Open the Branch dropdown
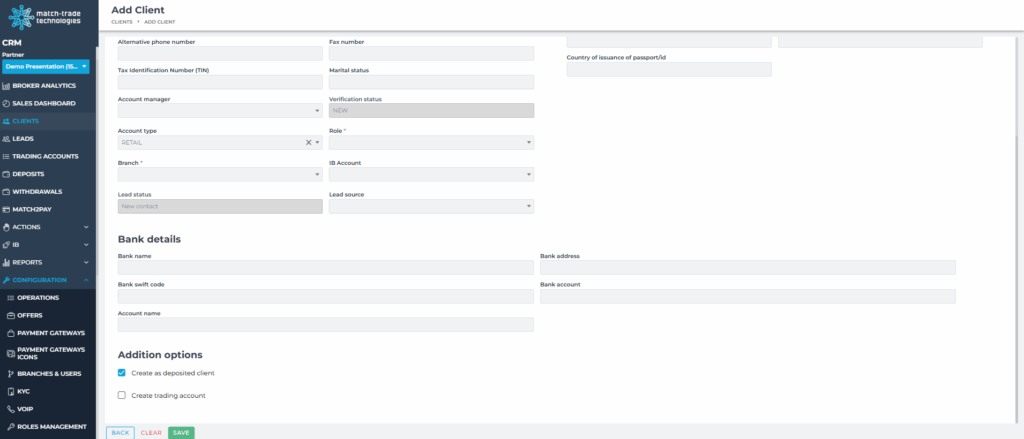This screenshot has height=439, width=1024. 220,175
